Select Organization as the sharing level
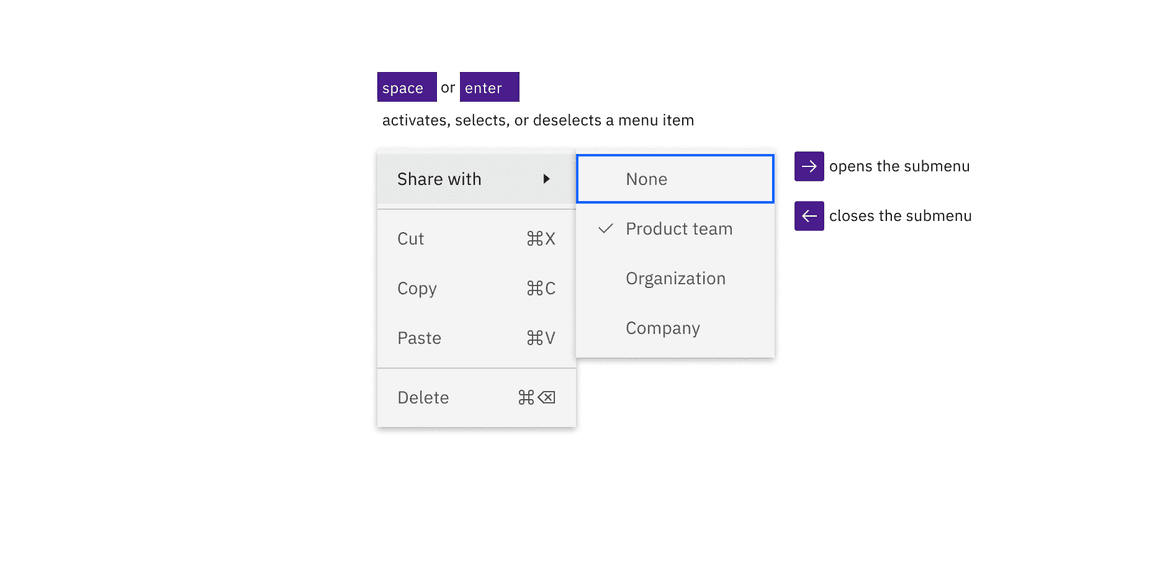 675,278
